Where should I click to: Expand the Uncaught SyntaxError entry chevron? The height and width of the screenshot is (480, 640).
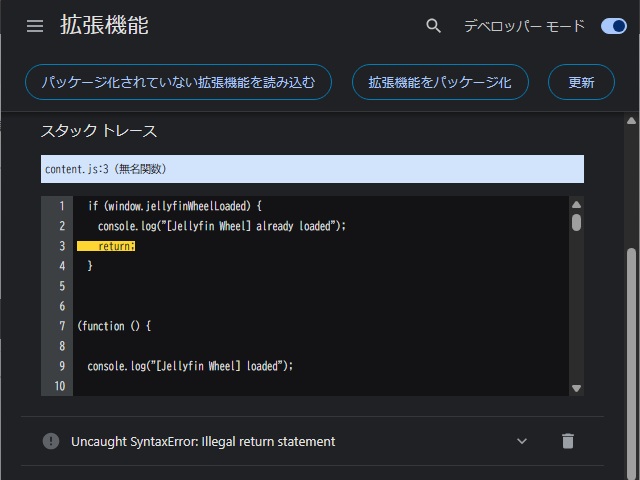521,441
